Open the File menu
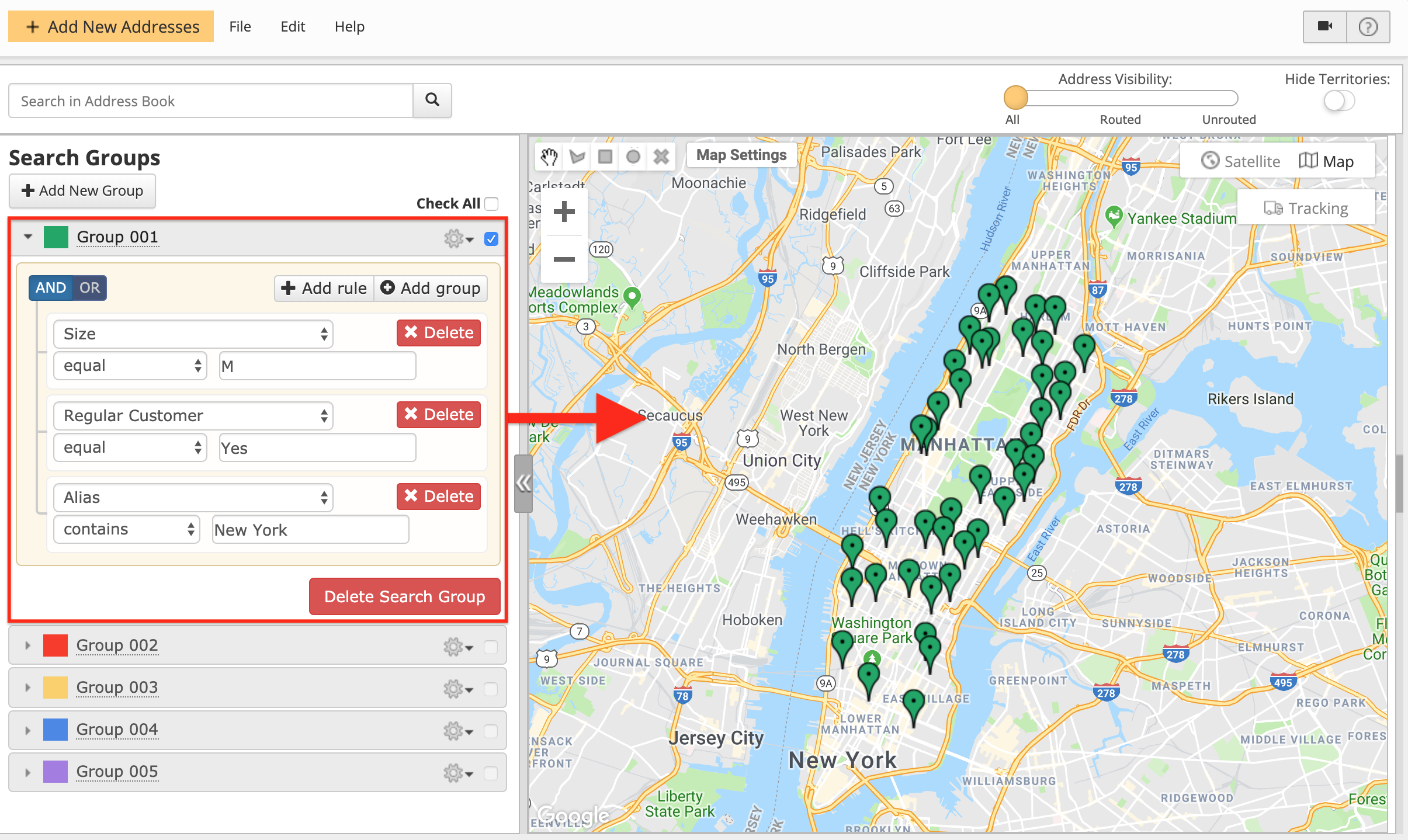 240,26
